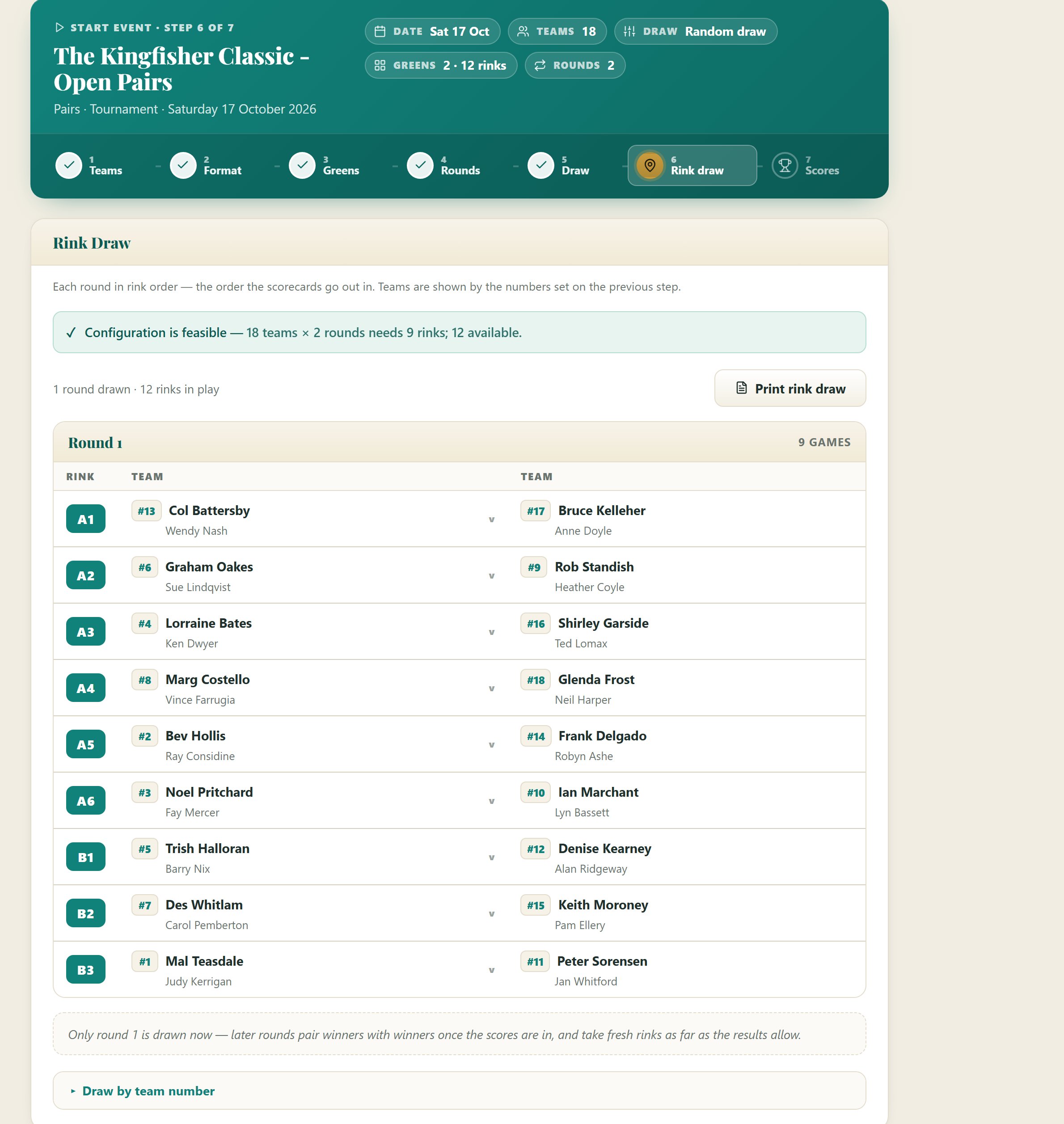Image resolution: width=1064 pixels, height=1124 pixels.
Task: Click the B3 rink badge
Action: [86, 970]
